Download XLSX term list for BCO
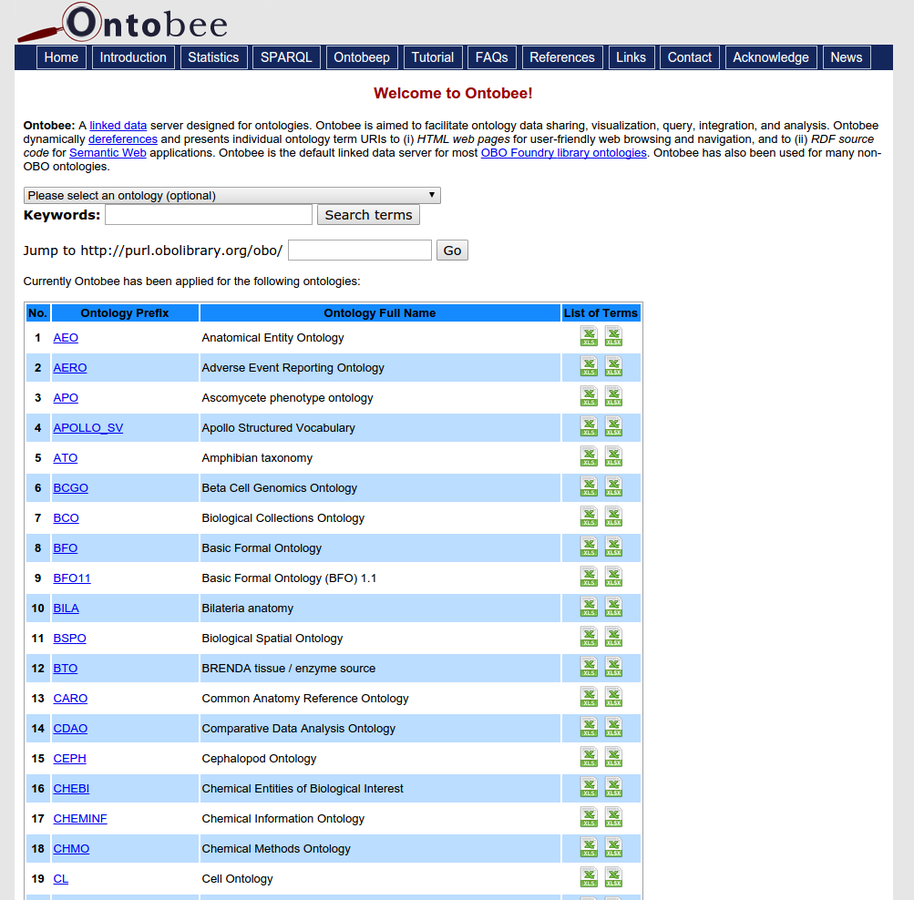 (x=613, y=516)
